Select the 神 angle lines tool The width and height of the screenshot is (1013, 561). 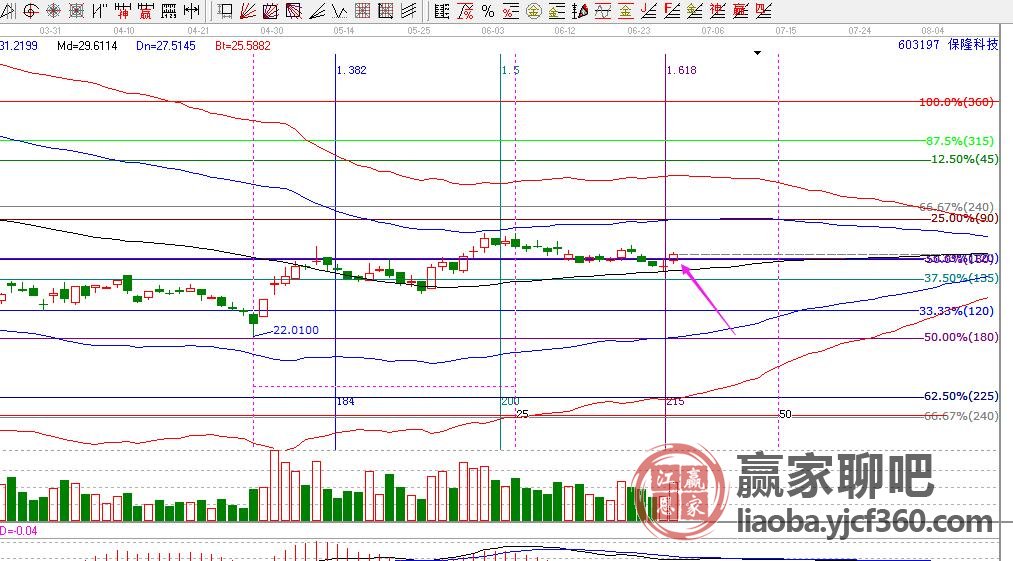pos(717,10)
